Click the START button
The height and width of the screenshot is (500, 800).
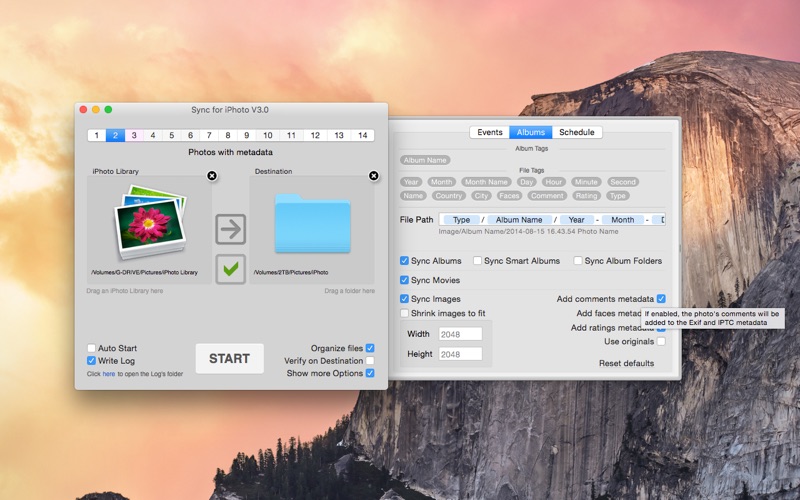230,359
